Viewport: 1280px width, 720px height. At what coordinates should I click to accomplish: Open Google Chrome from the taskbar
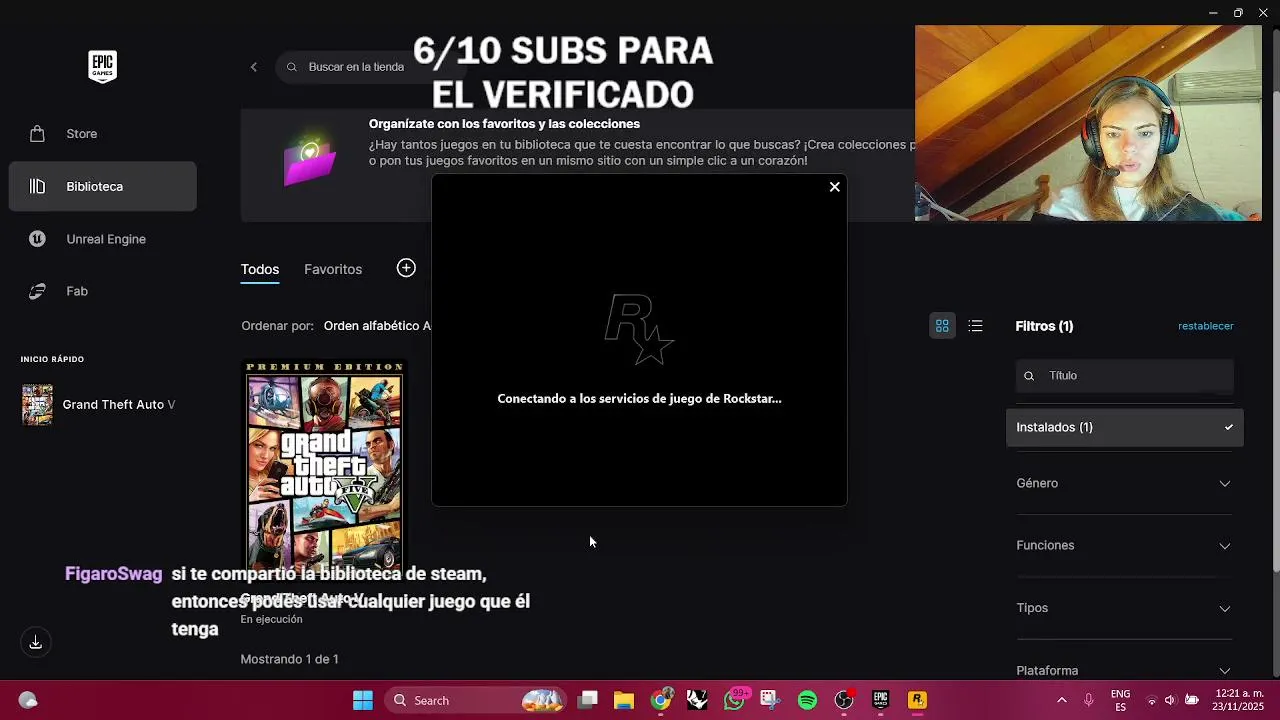[x=661, y=701]
